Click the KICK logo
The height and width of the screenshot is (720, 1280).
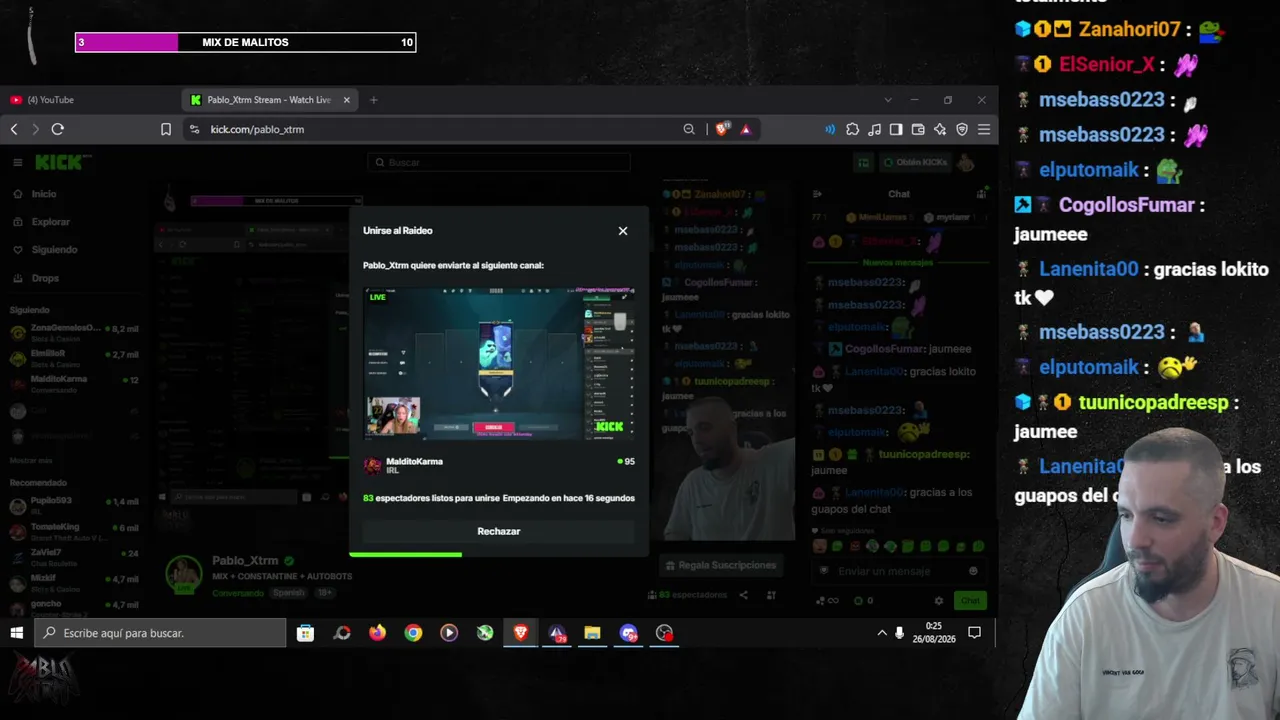tap(62, 162)
